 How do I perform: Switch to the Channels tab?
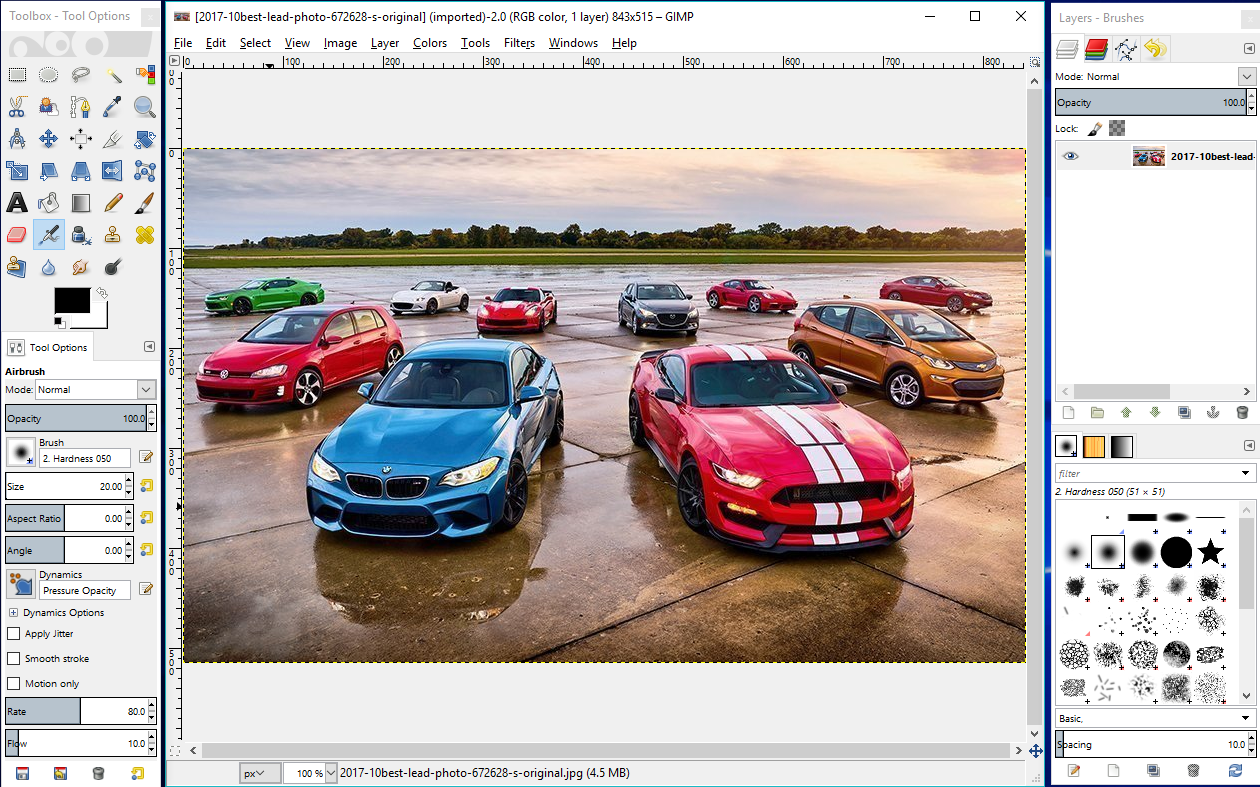(1097, 49)
